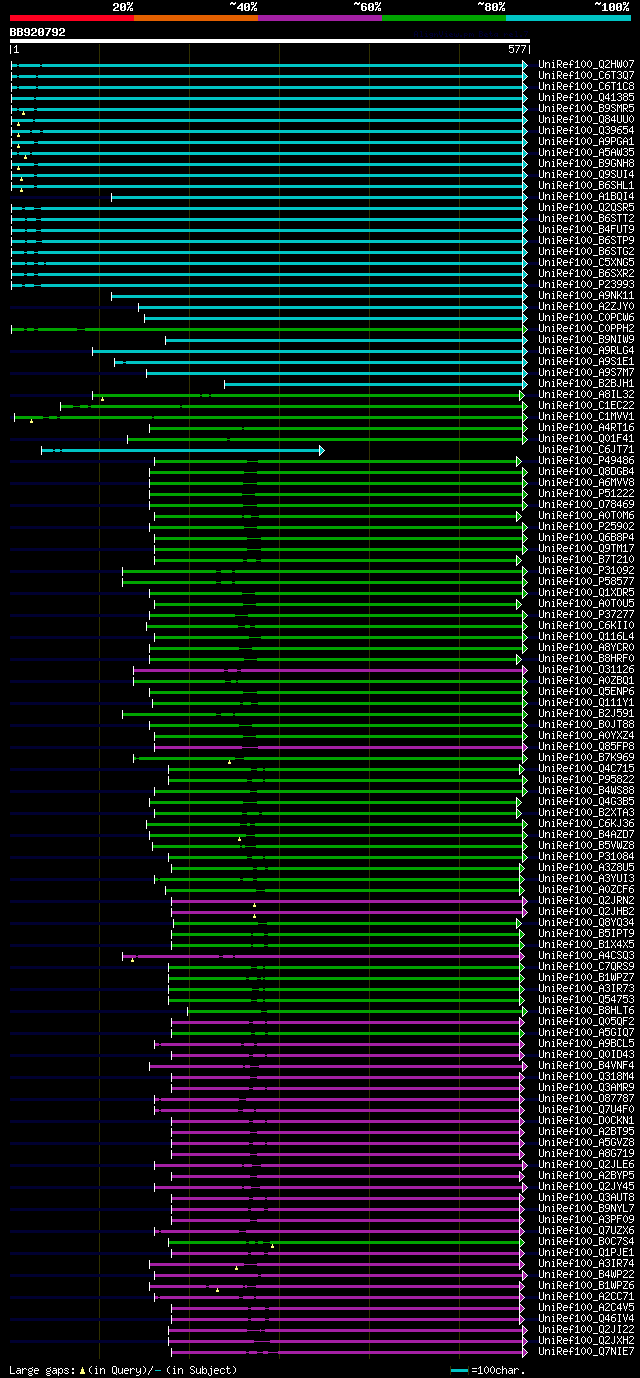Select hit label UniRef100_D0CKN1
The width and height of the screenshot is (640, 1378).
click(586, 1120)
